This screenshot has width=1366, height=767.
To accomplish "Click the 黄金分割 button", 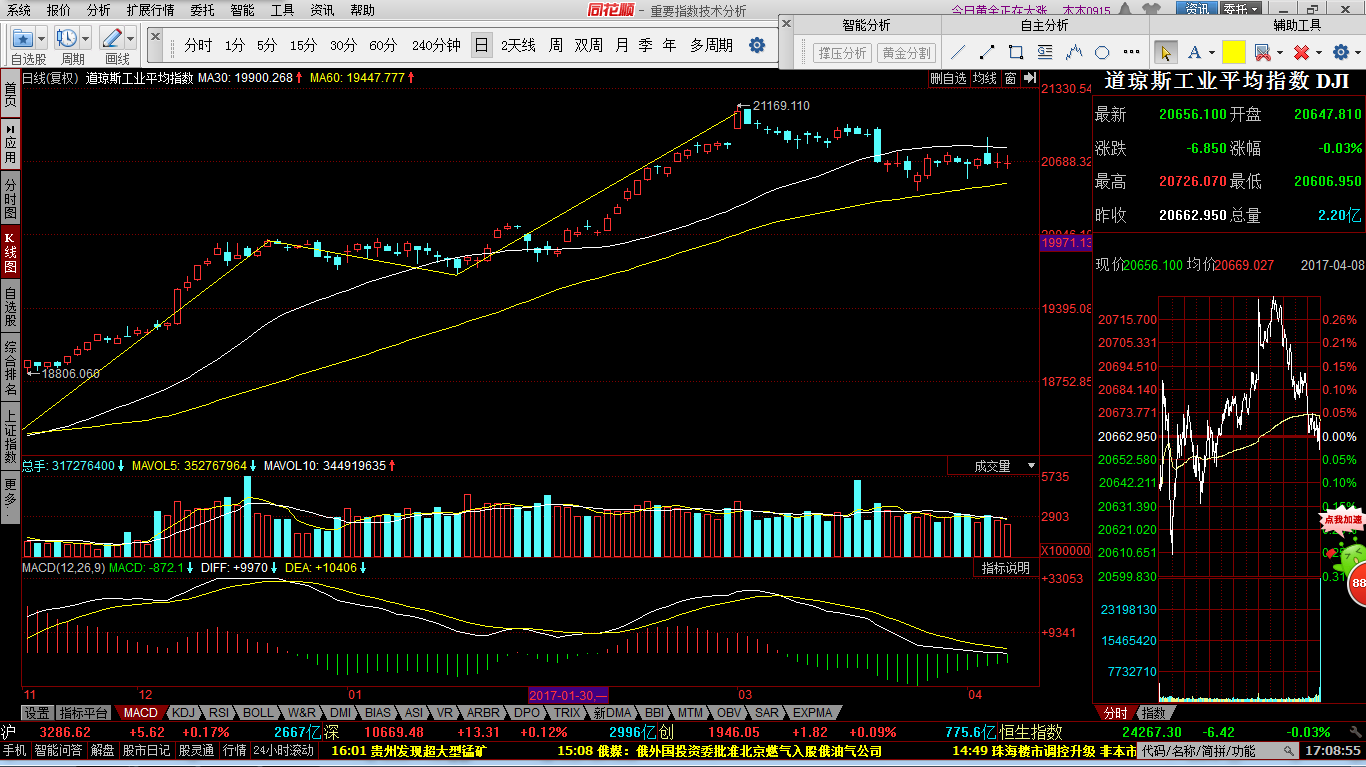I will click(906, 52).
